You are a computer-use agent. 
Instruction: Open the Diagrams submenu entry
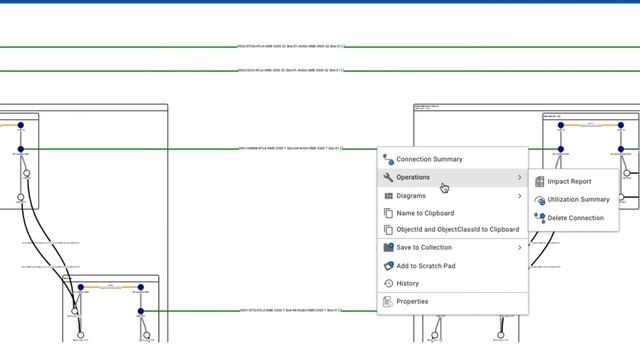[x=453, y=196]
